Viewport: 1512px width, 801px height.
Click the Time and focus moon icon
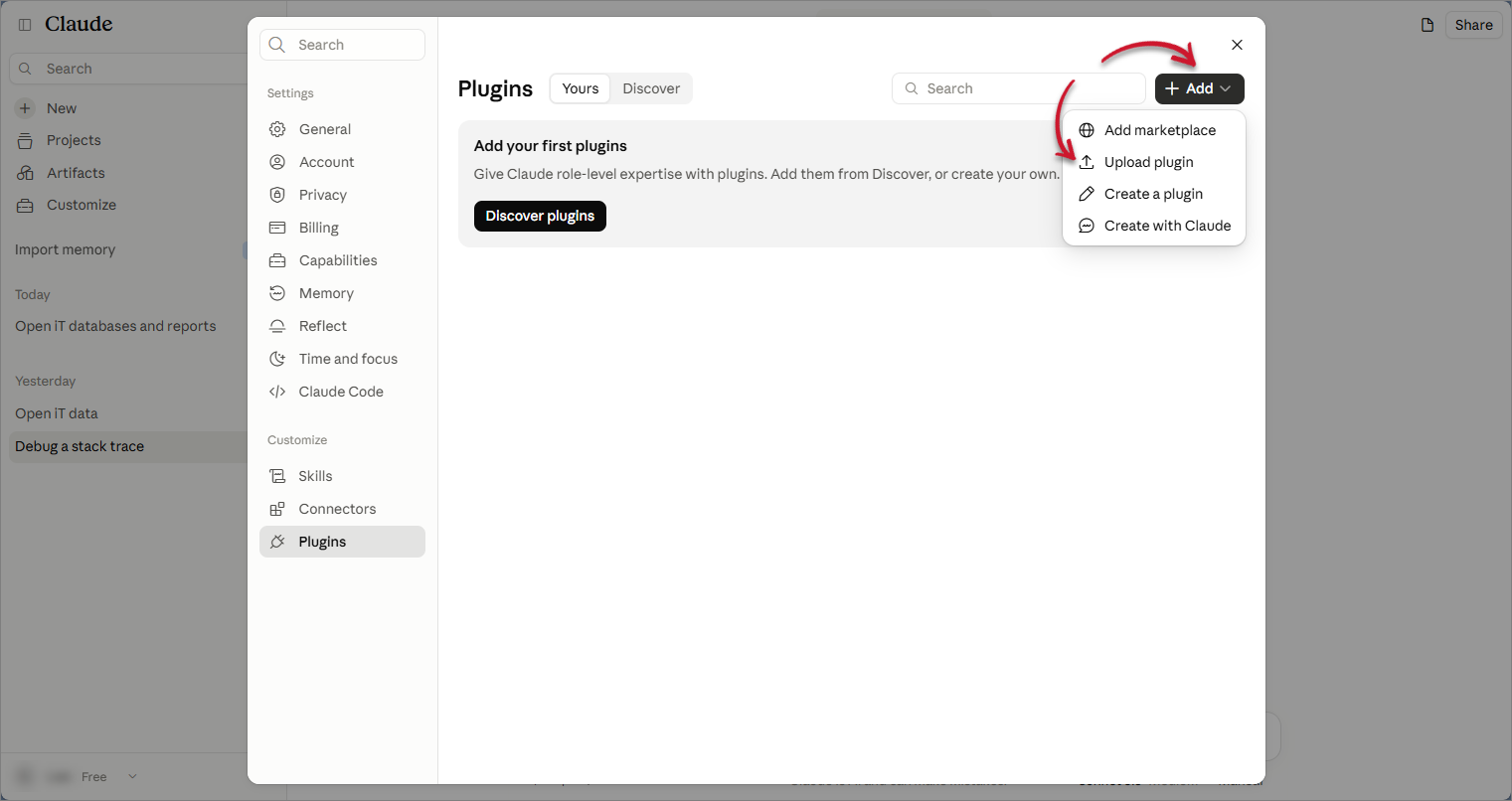pos(277,359)
